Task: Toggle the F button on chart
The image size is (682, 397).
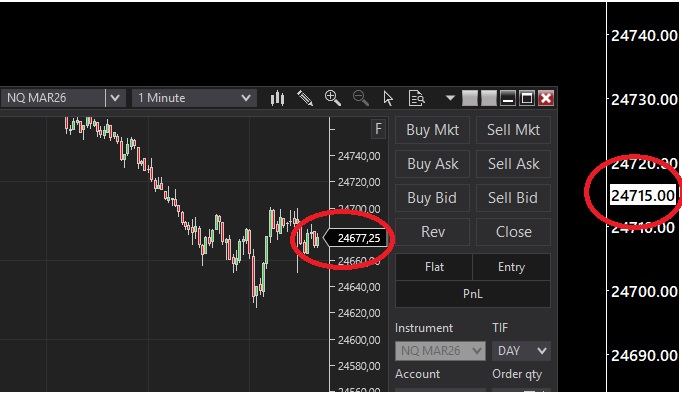Action: click(378, 129)
